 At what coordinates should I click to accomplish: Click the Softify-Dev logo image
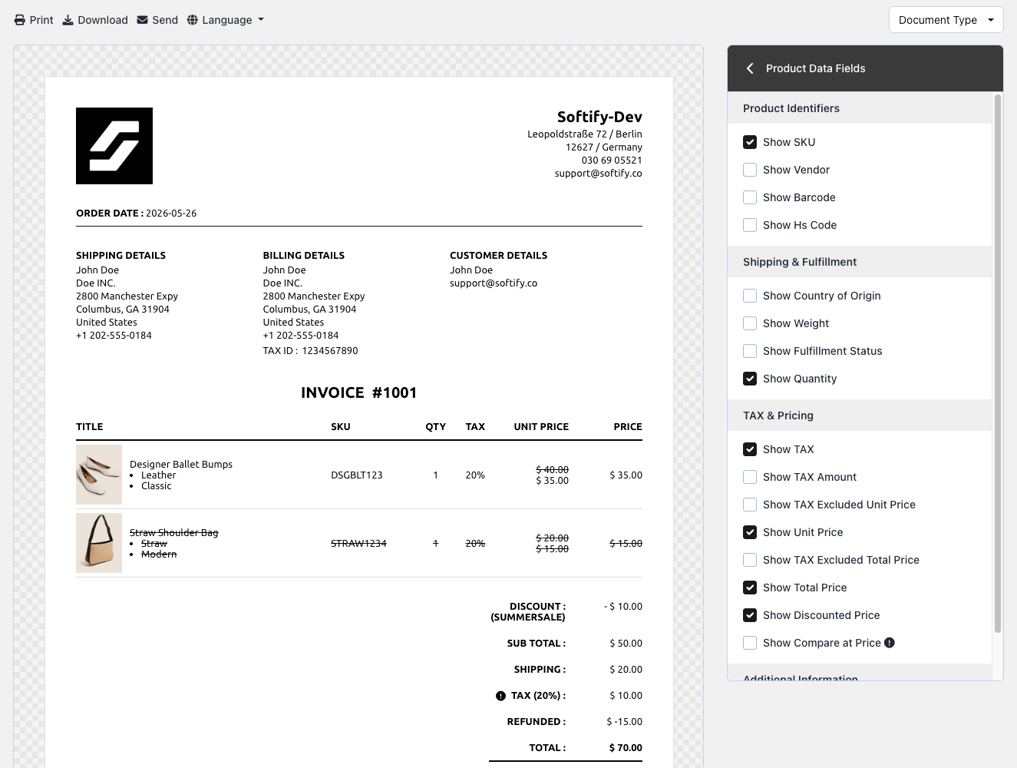(114, 146)
